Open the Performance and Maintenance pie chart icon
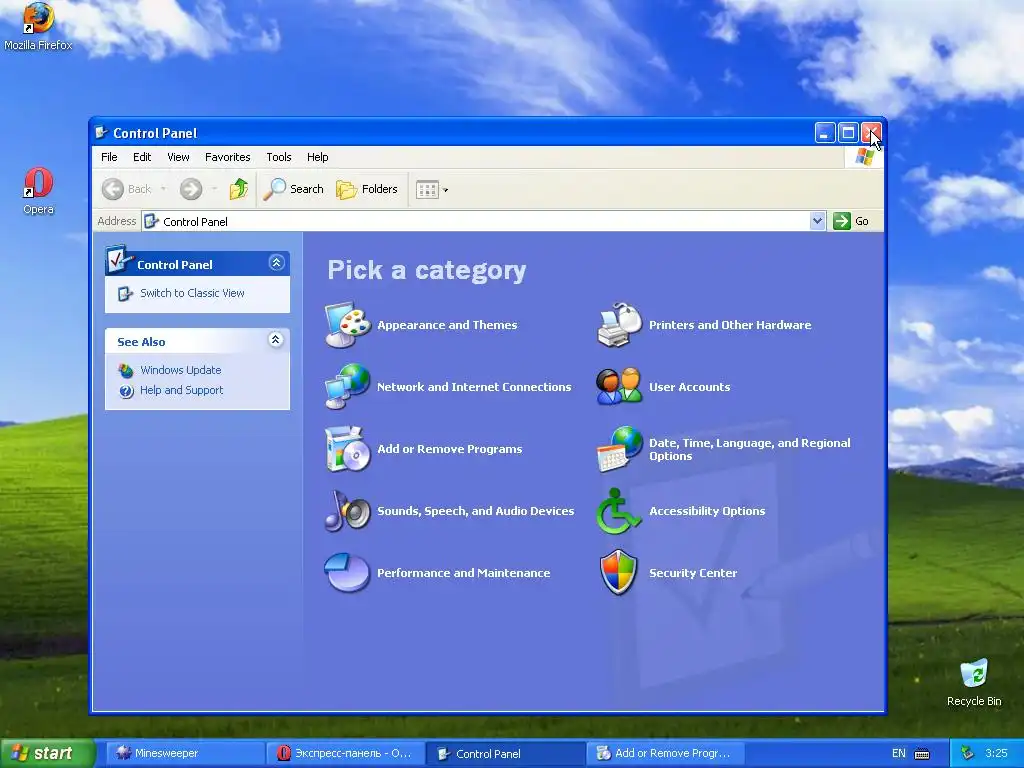The height and width of the screenshot is (768, 1024). [x=348, y=573]
